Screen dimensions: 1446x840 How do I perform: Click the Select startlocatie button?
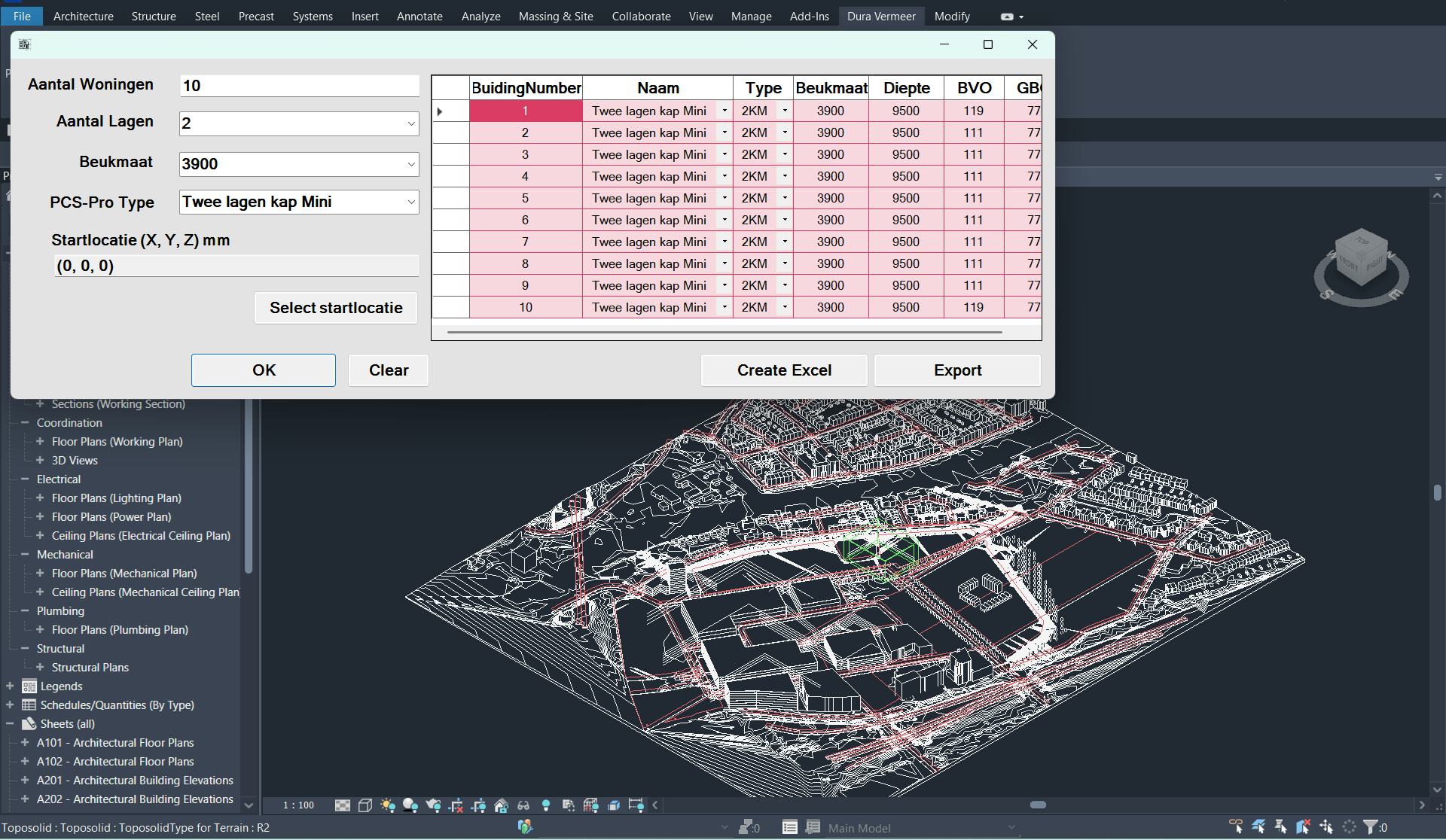(336, 308)
